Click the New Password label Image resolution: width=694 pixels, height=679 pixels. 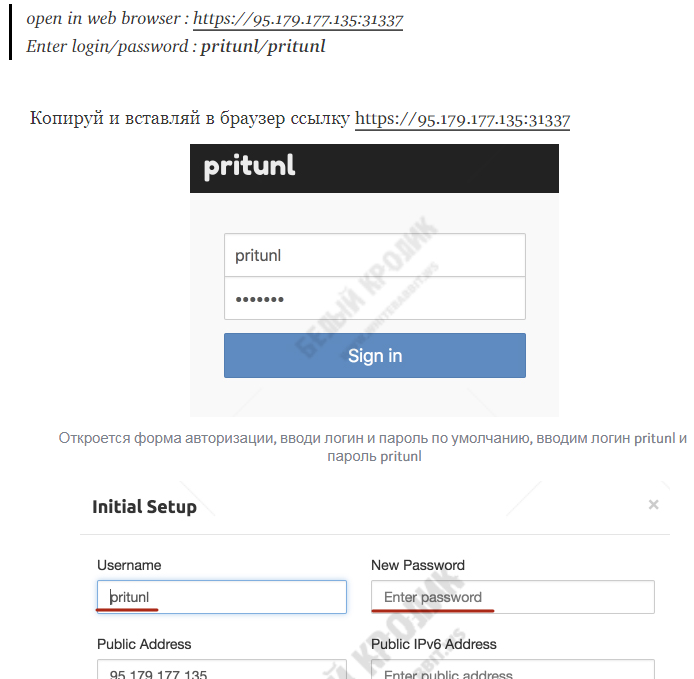tap(418, 565)
